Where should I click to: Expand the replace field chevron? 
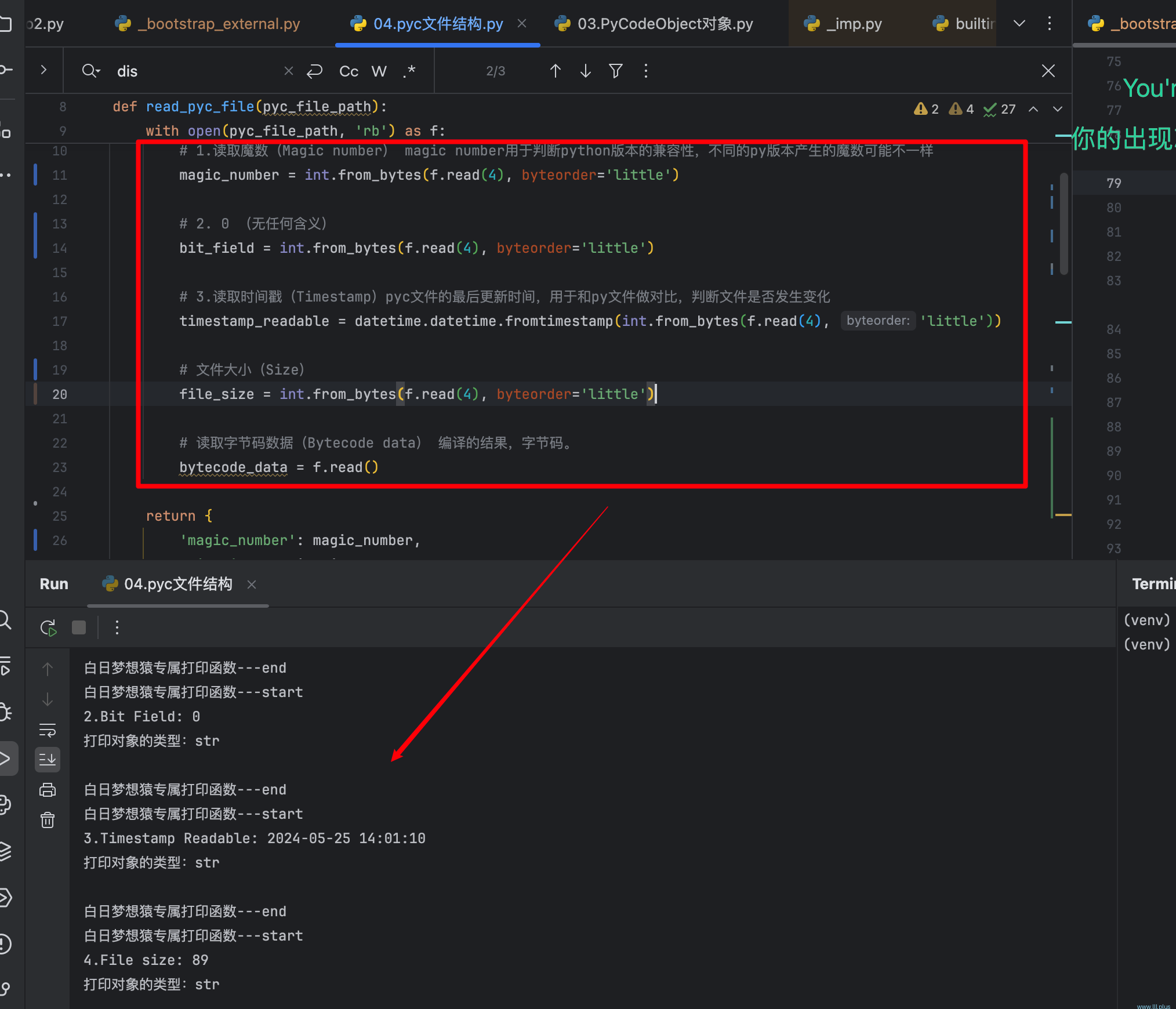(x=43, y=70)
